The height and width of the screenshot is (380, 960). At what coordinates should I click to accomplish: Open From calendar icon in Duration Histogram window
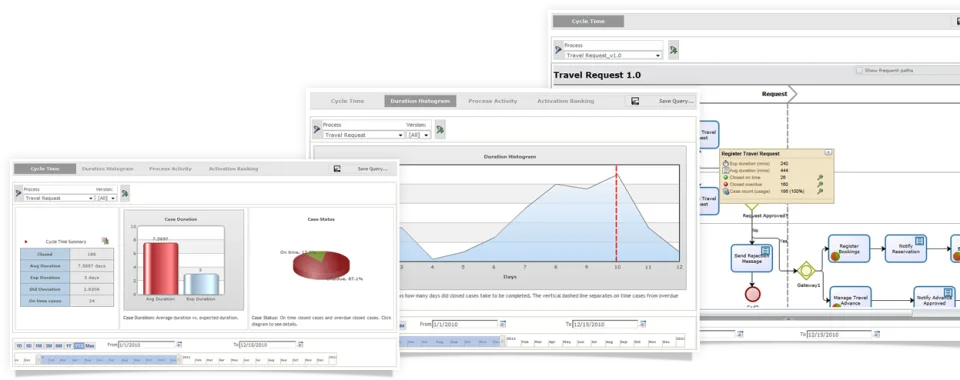click(x=503, y=324)
